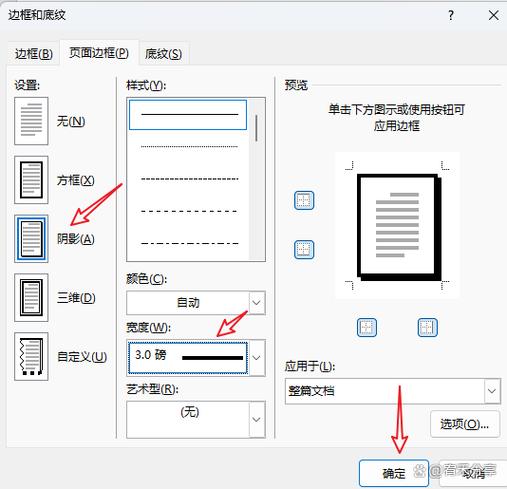
Task: Switch to the 边框(B) tab
Action: 34,54
